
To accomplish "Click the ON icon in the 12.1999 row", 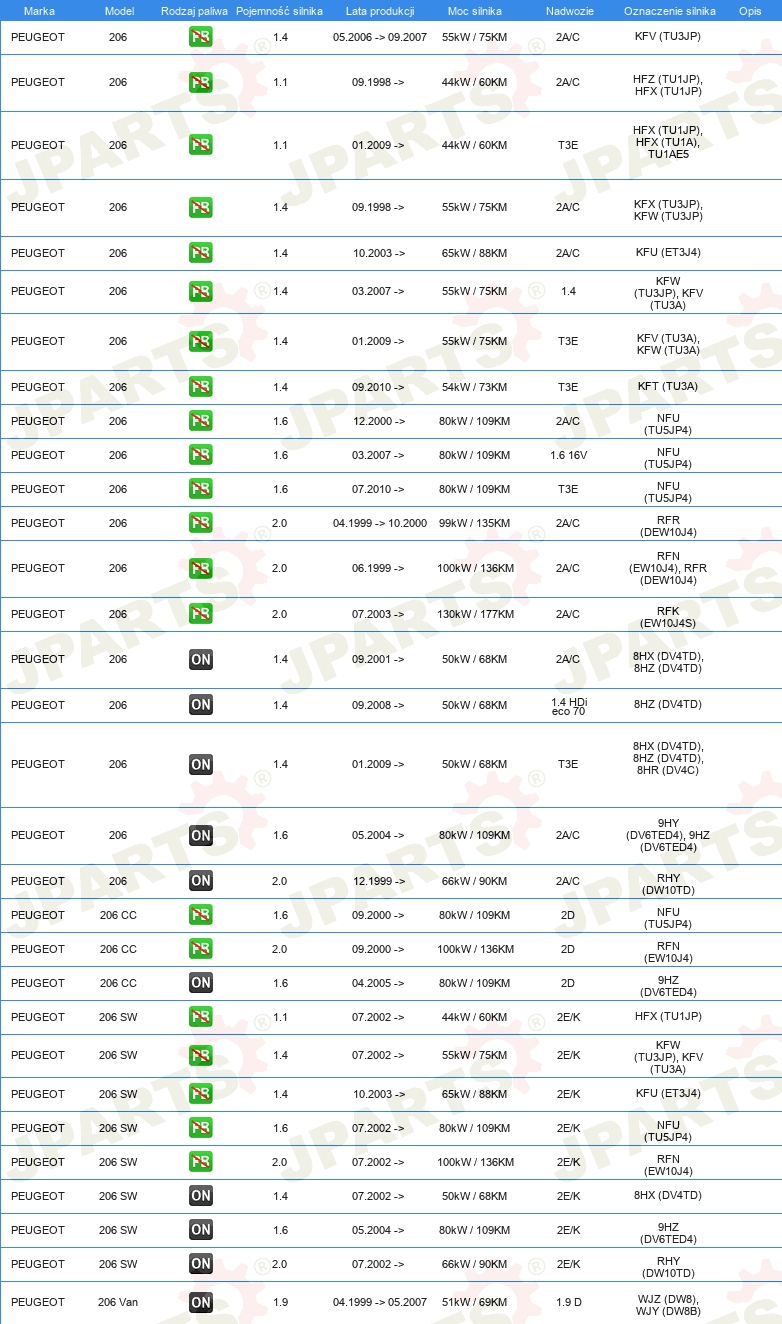I will point(201,881).
